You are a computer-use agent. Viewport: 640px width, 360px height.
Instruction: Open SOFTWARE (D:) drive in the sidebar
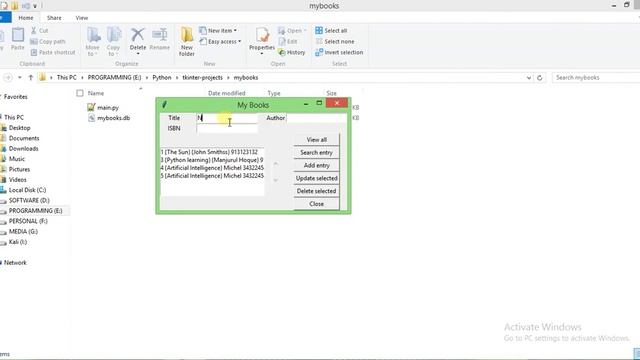point(29,200)
